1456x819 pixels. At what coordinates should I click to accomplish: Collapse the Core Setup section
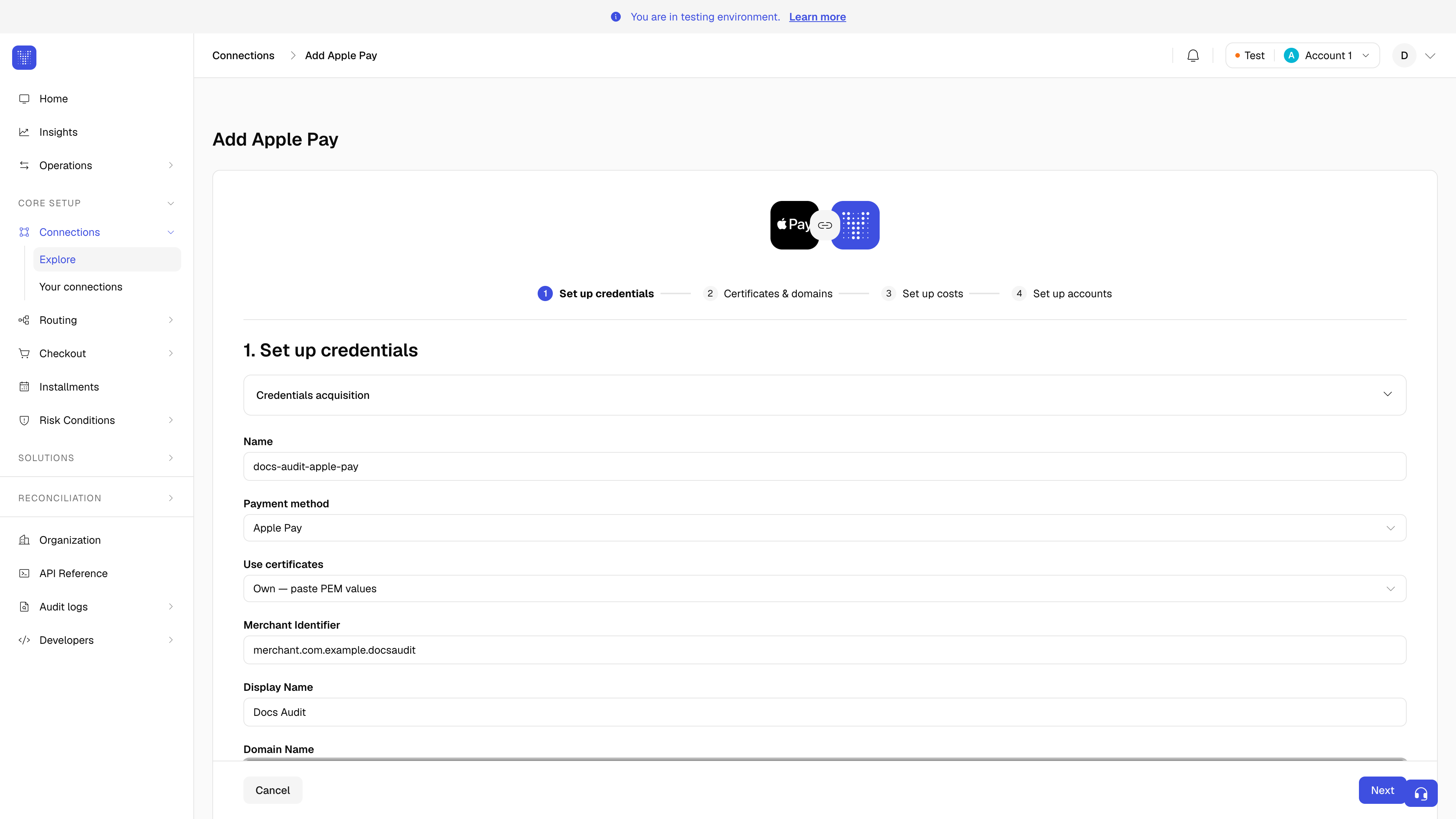(x=96, y=203)
